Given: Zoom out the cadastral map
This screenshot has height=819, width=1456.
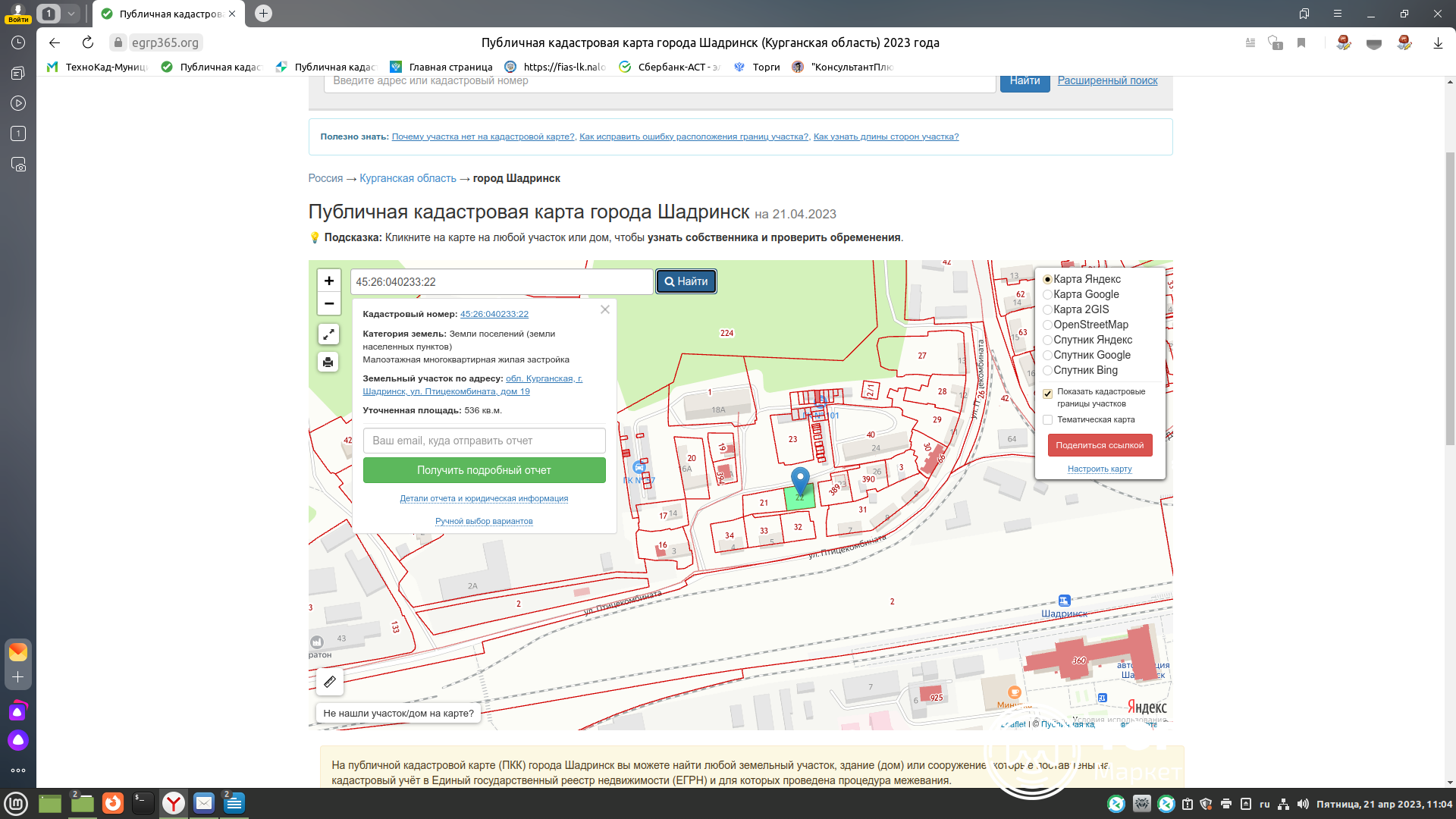Looking at the screenshot, I should coord(328,303).
